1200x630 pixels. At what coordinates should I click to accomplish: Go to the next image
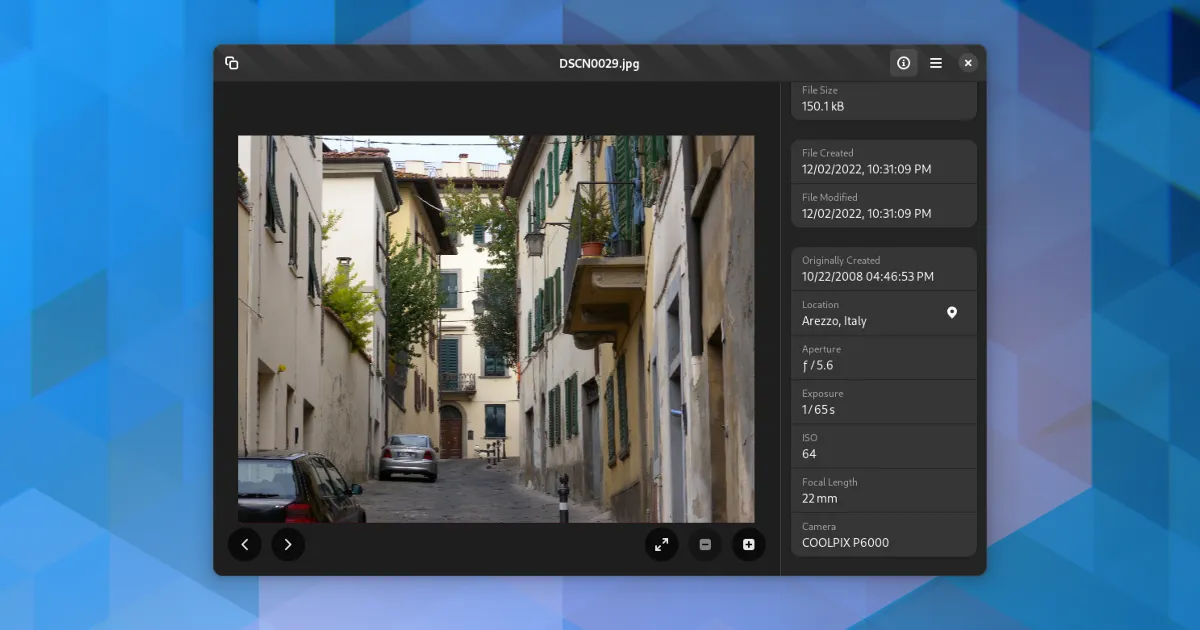[x=288, y=544]
